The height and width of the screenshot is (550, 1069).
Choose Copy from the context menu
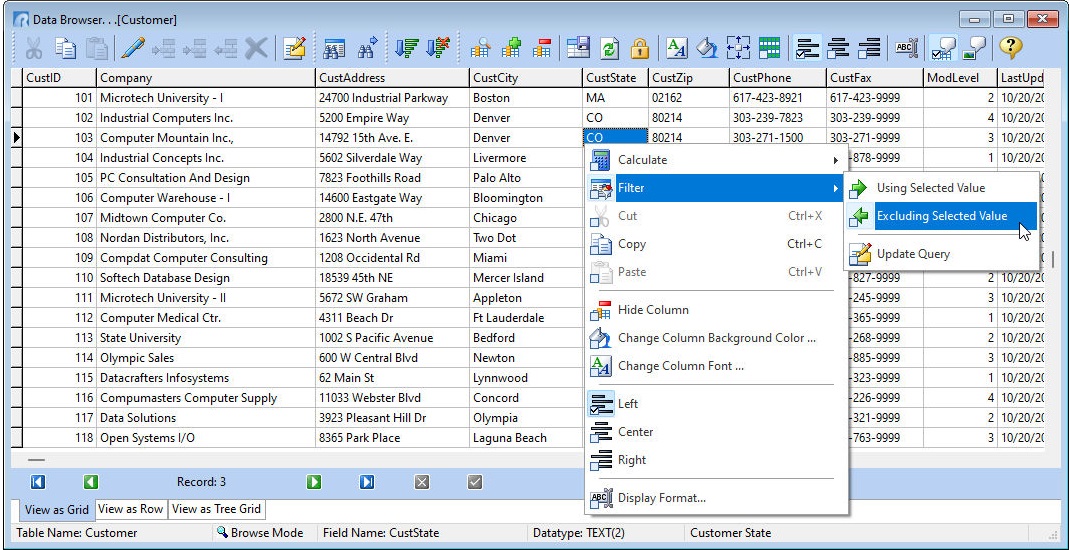tap(716, 244)
